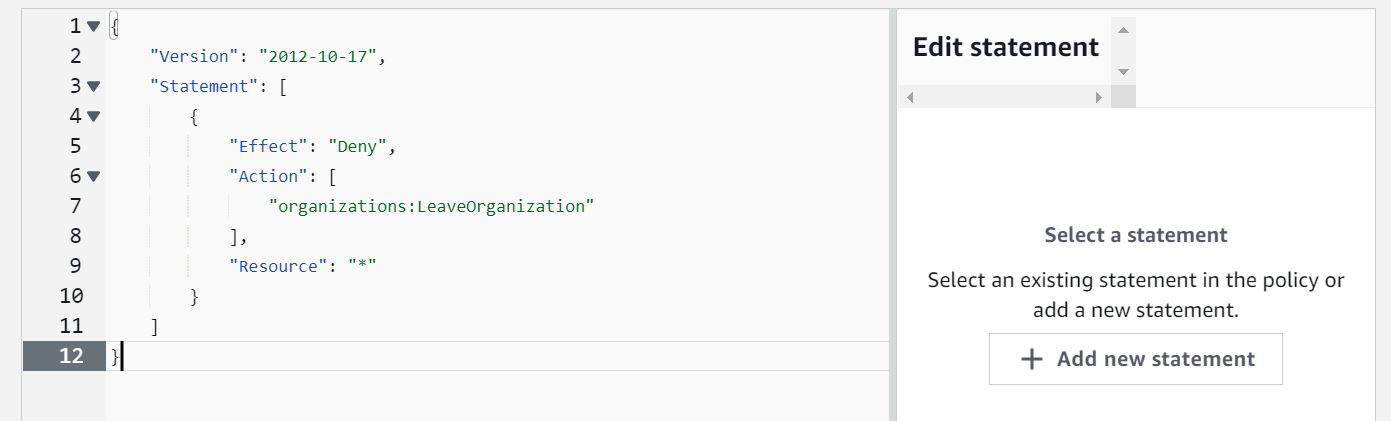
Task: Click the horizontal scrollbar track under Edit statement
Action: click(x=1004, y=97)
